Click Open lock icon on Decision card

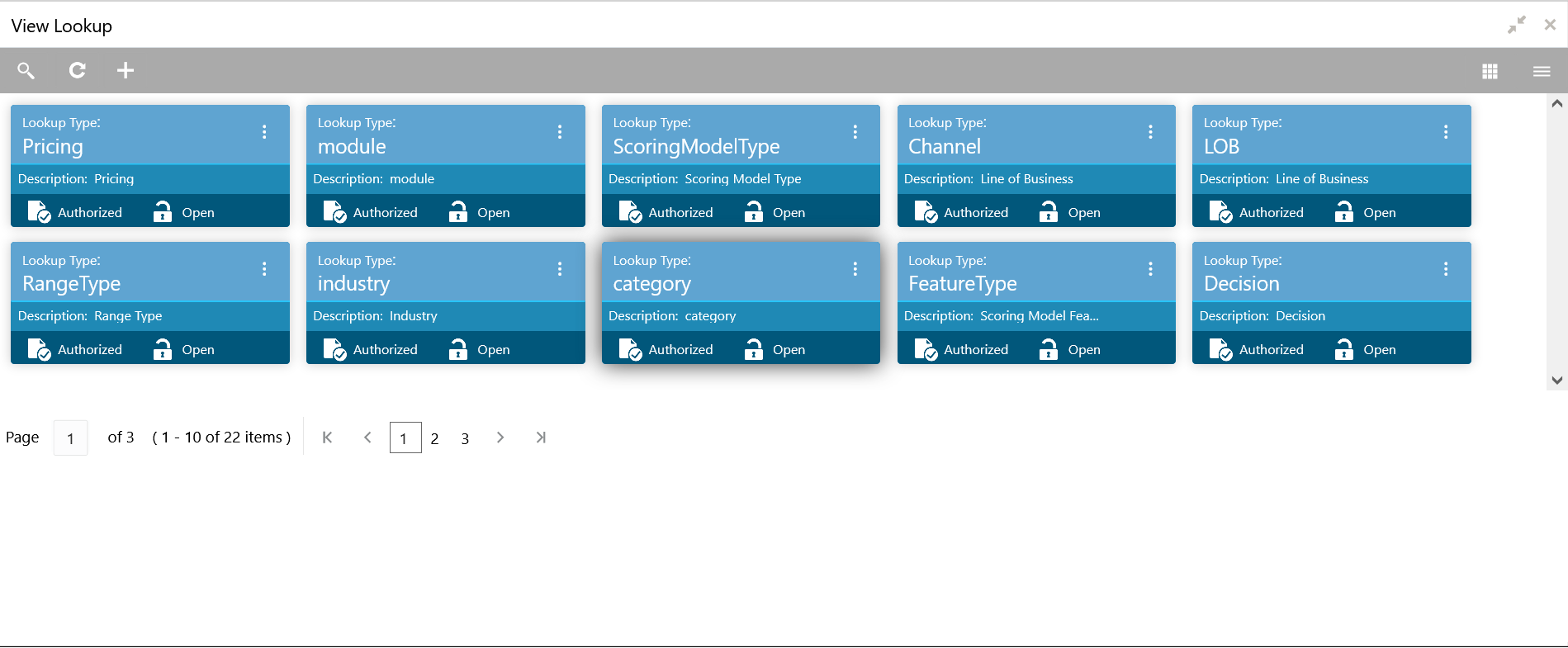(x=1344, y=350)
